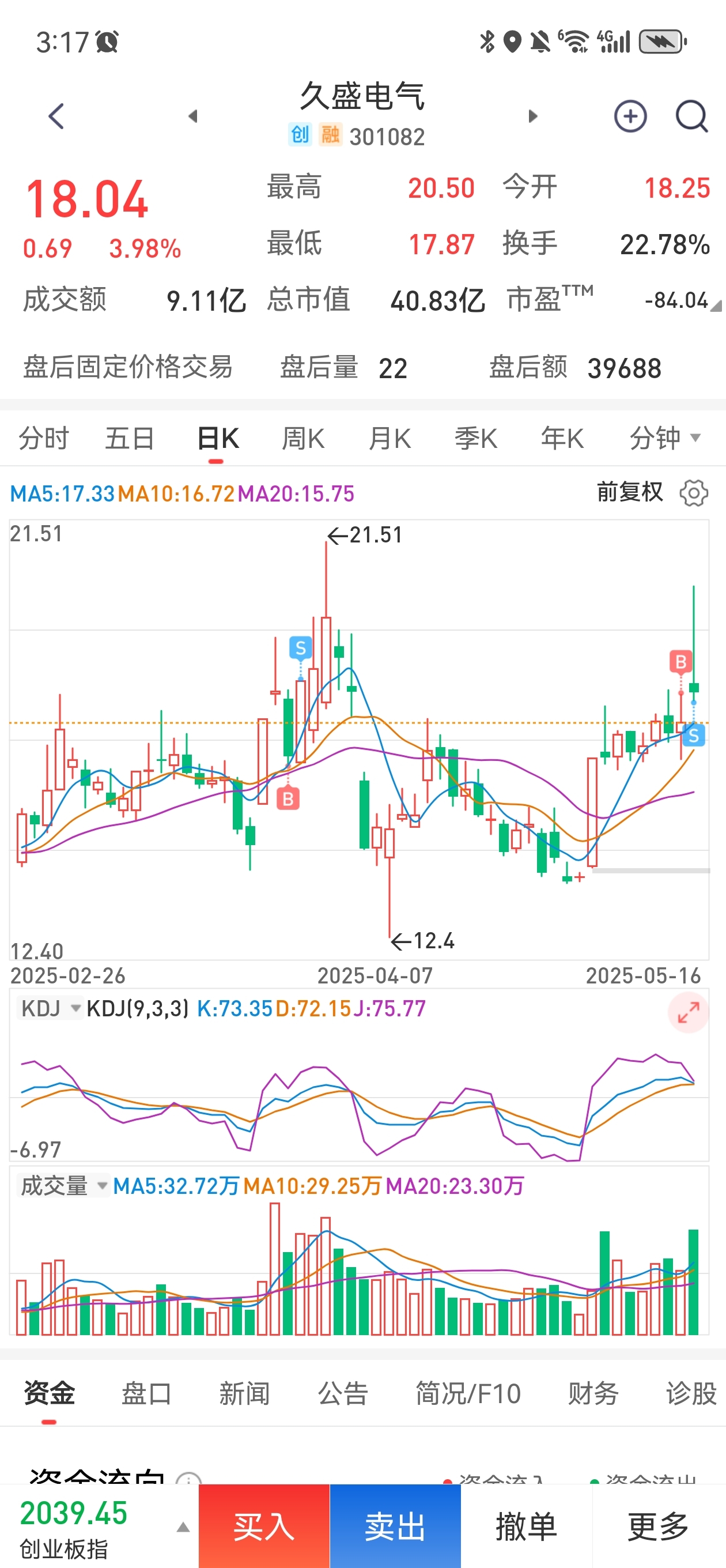
Task: Open the 资金 section tab
Action: pos(50,1393)
